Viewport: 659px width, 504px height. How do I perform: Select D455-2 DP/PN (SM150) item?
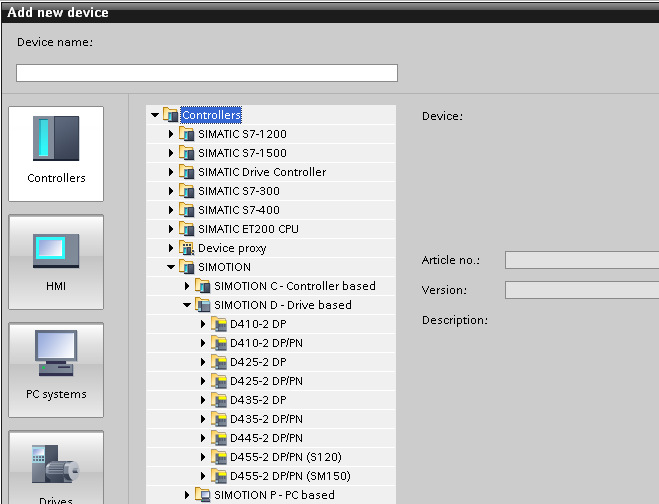(x=290, y=476)
